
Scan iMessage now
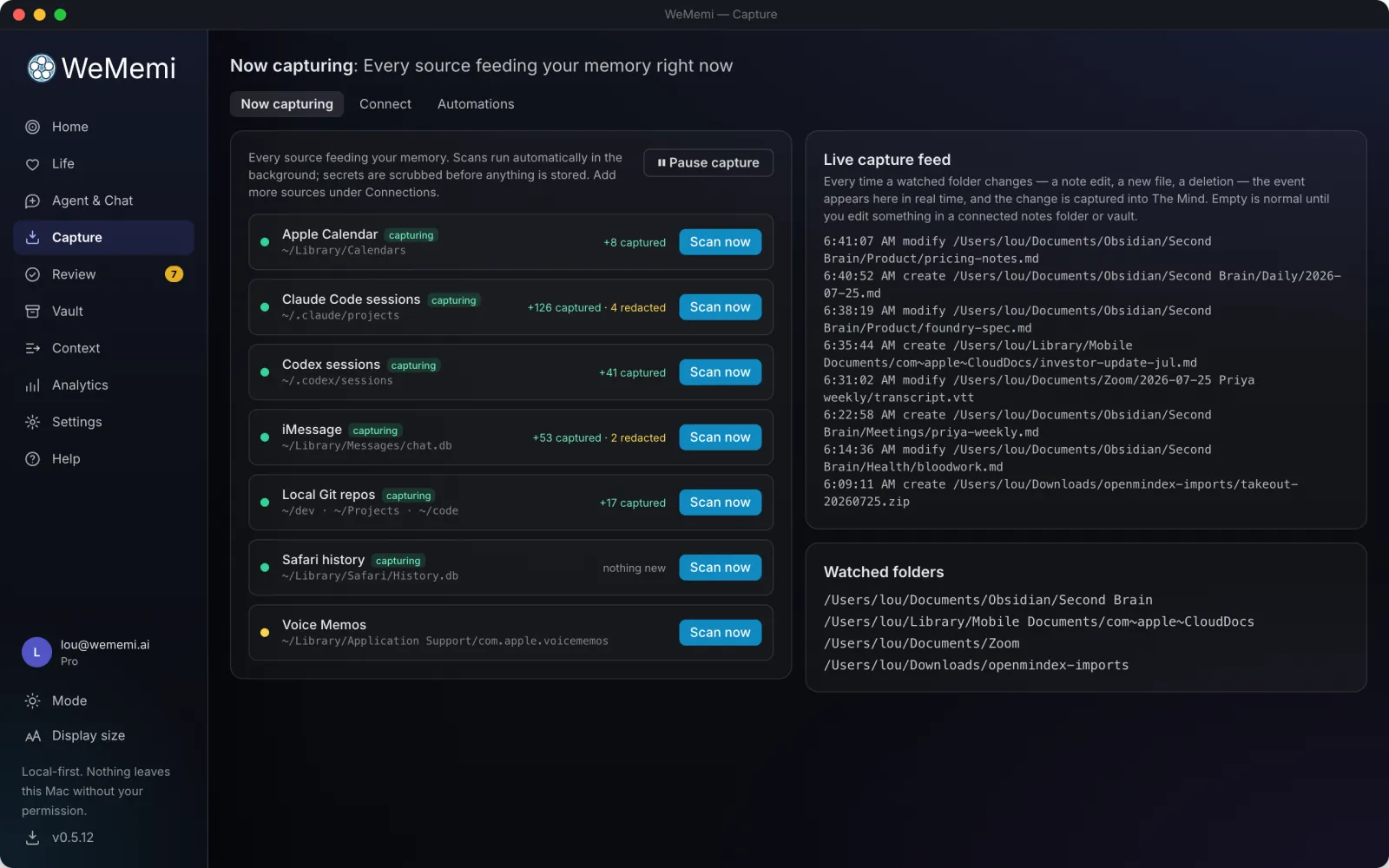coord(720,437)
